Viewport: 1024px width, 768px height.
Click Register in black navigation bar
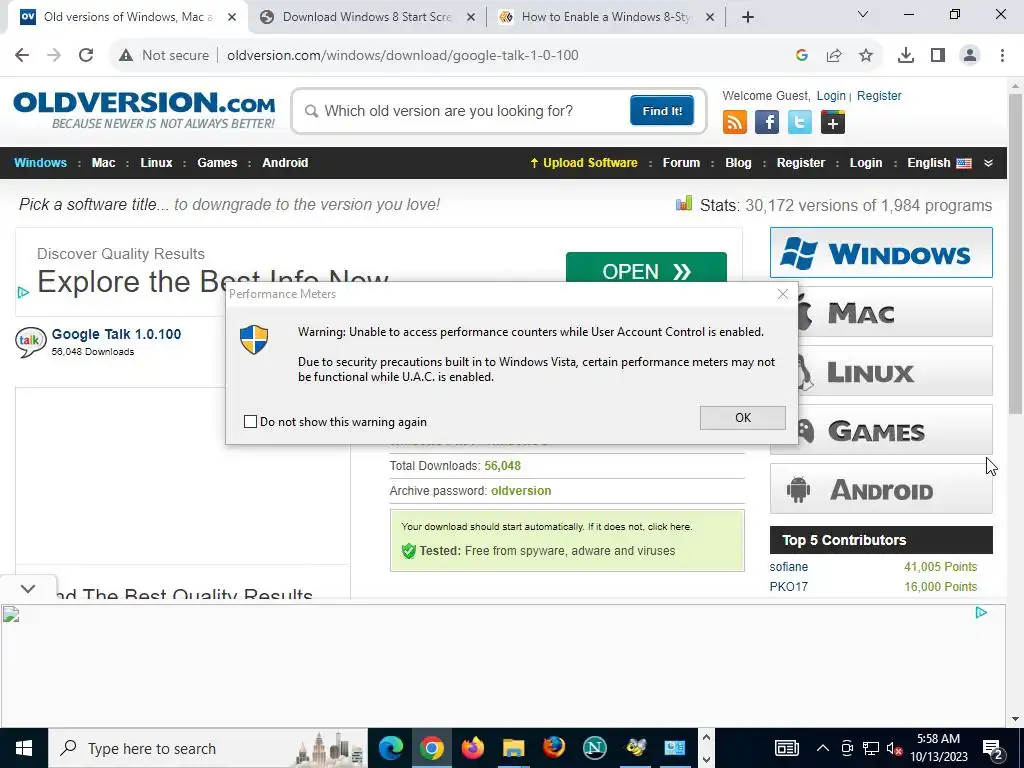(x=801, y=163)
